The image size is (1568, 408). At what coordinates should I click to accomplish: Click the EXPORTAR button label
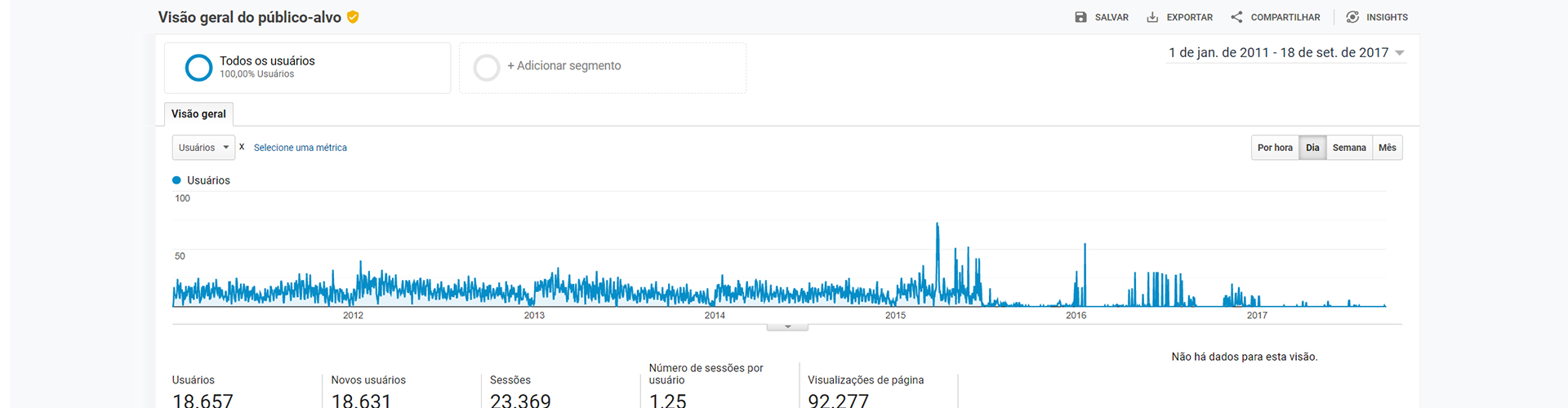tap(1189, 17)
